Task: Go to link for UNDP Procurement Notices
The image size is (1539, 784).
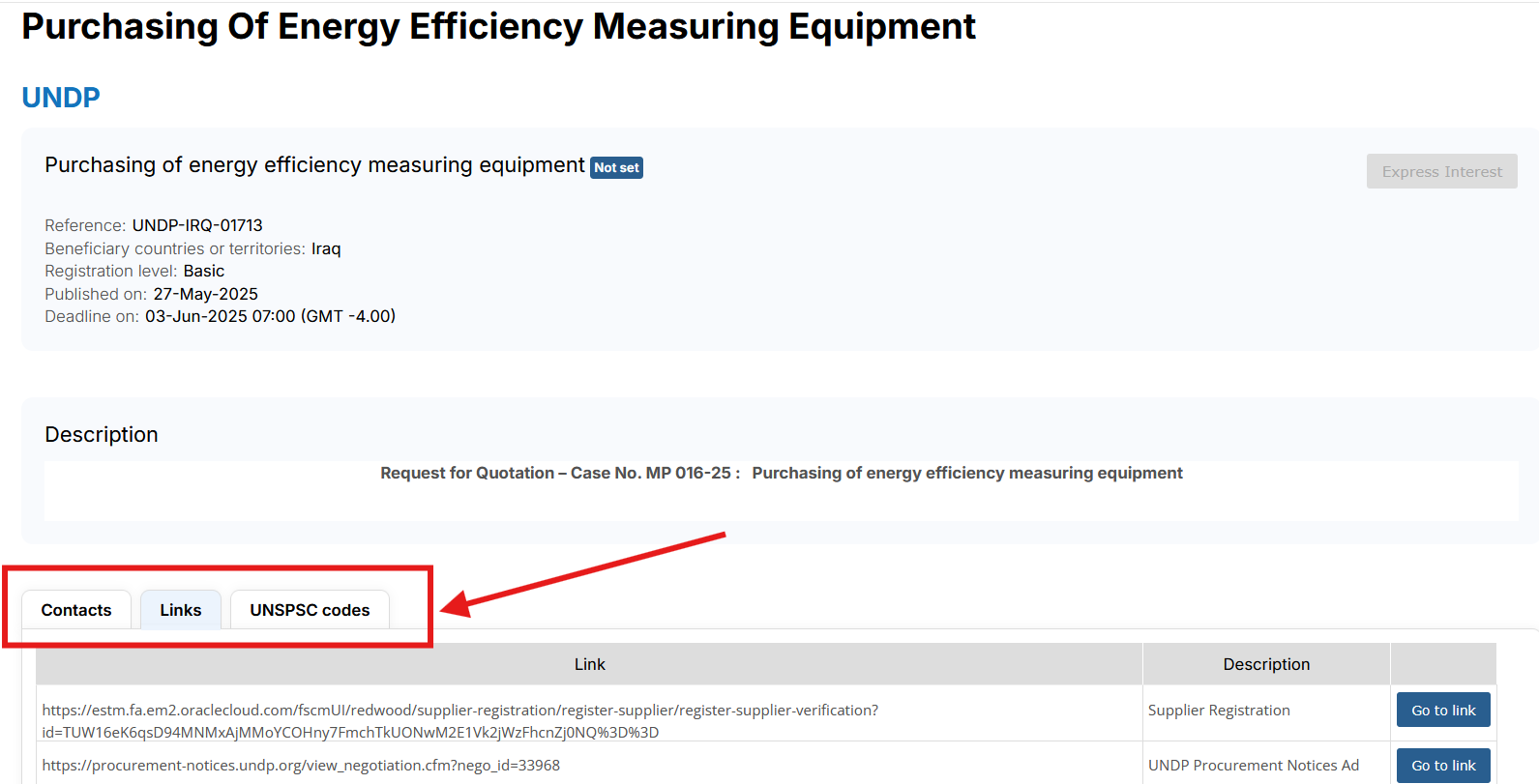Action: (1443, 765)
